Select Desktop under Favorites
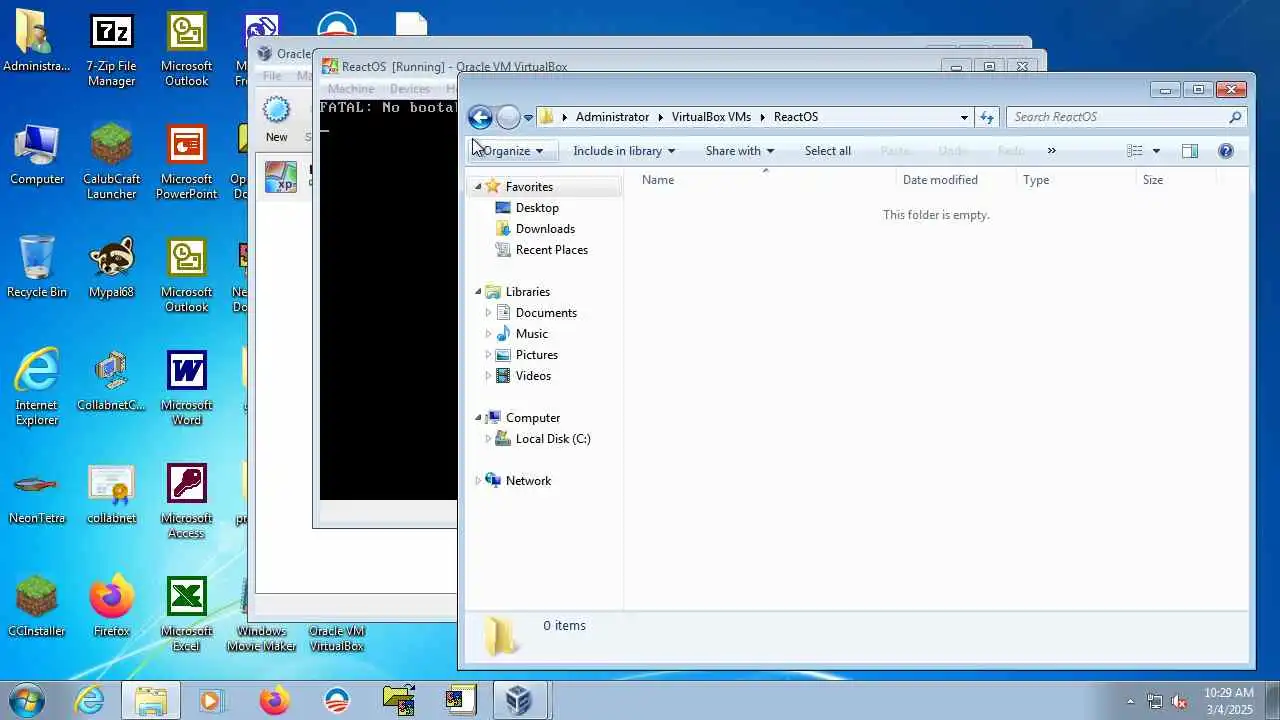Image resolution: width=1280 pixels, height=720 pixels. point(537,208)
